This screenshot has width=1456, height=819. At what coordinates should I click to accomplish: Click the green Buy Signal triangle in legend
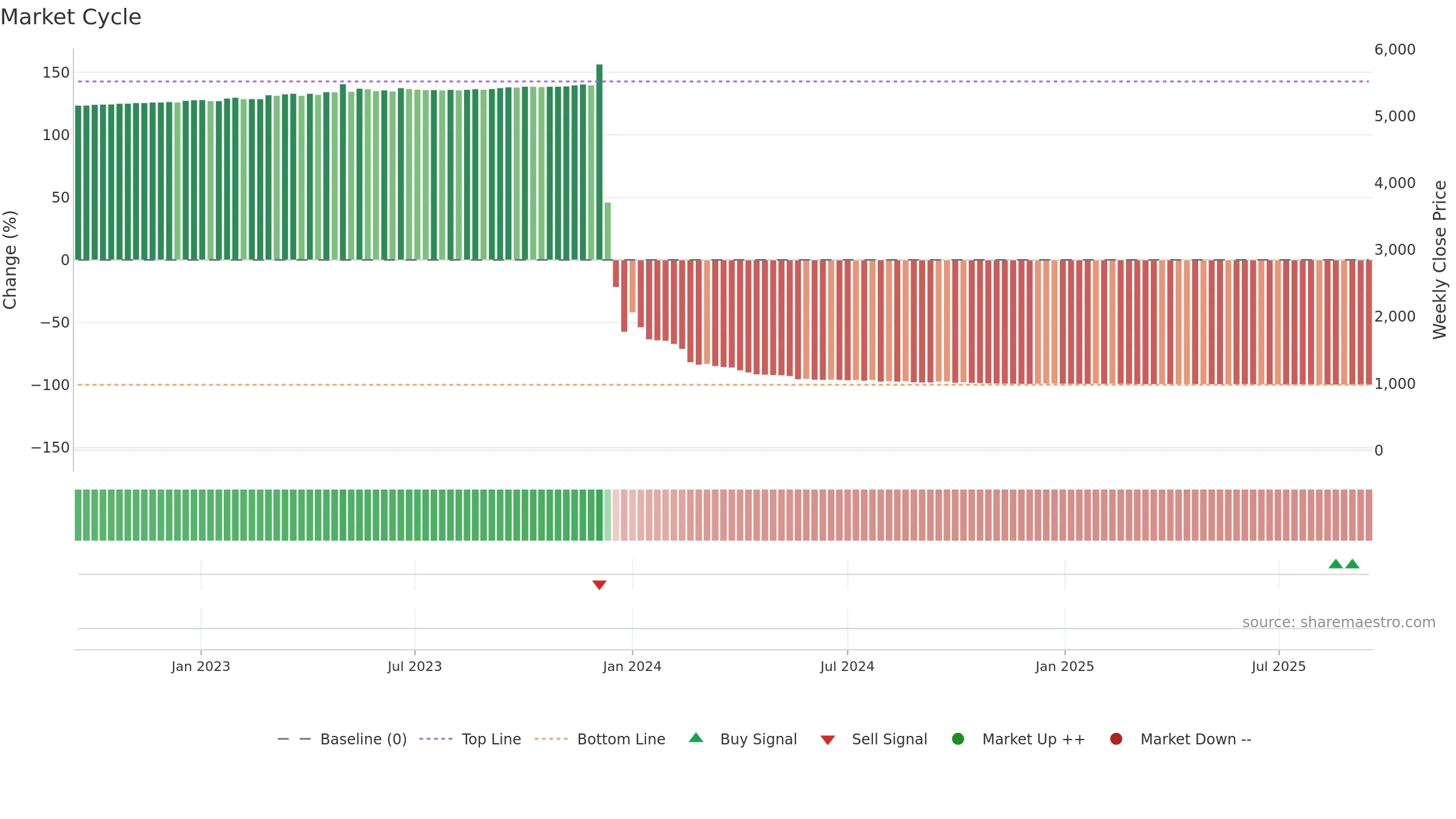[696, 738]
